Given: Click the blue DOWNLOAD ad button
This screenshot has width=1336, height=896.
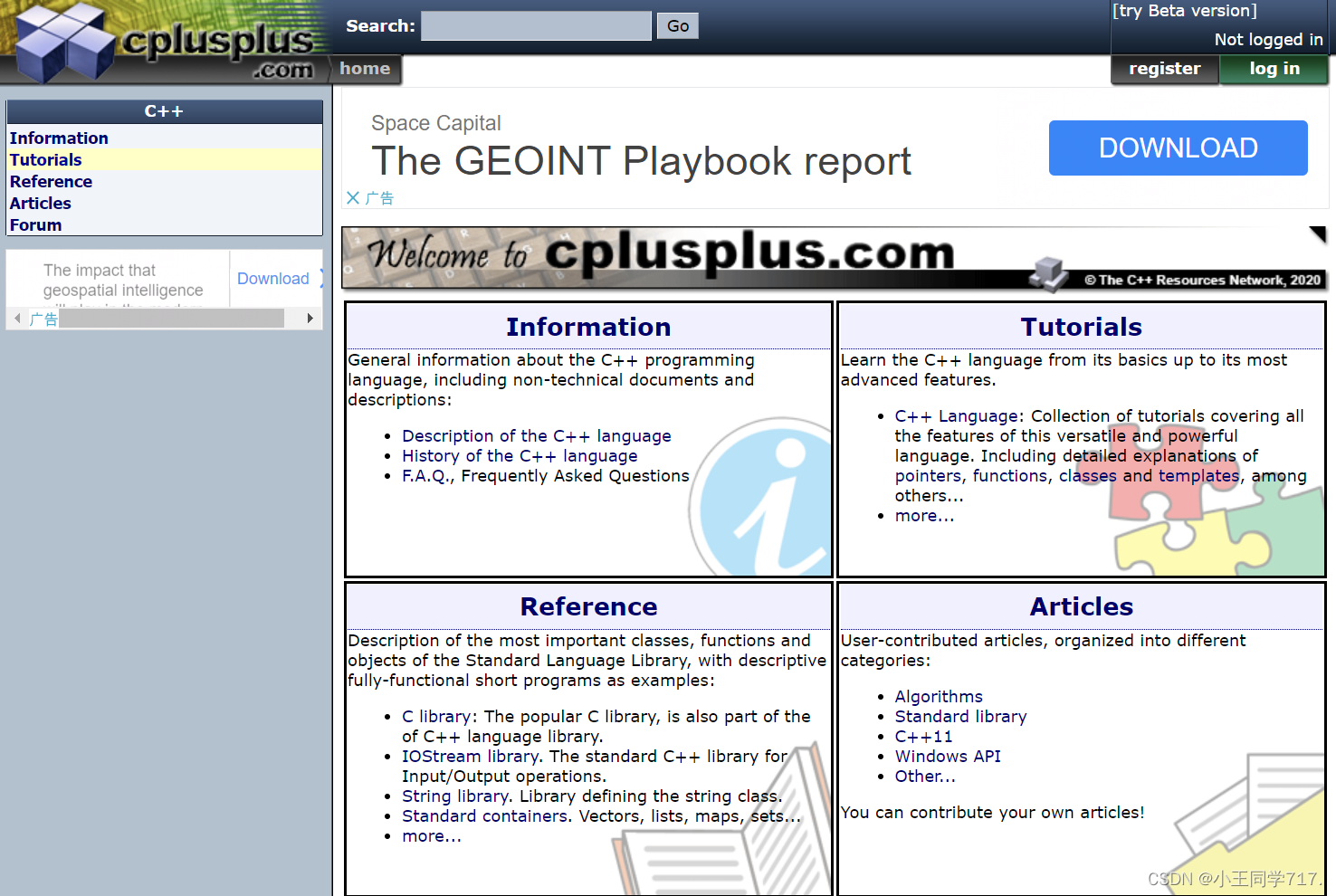Looking at the screenshot, I should [1178, 148].
